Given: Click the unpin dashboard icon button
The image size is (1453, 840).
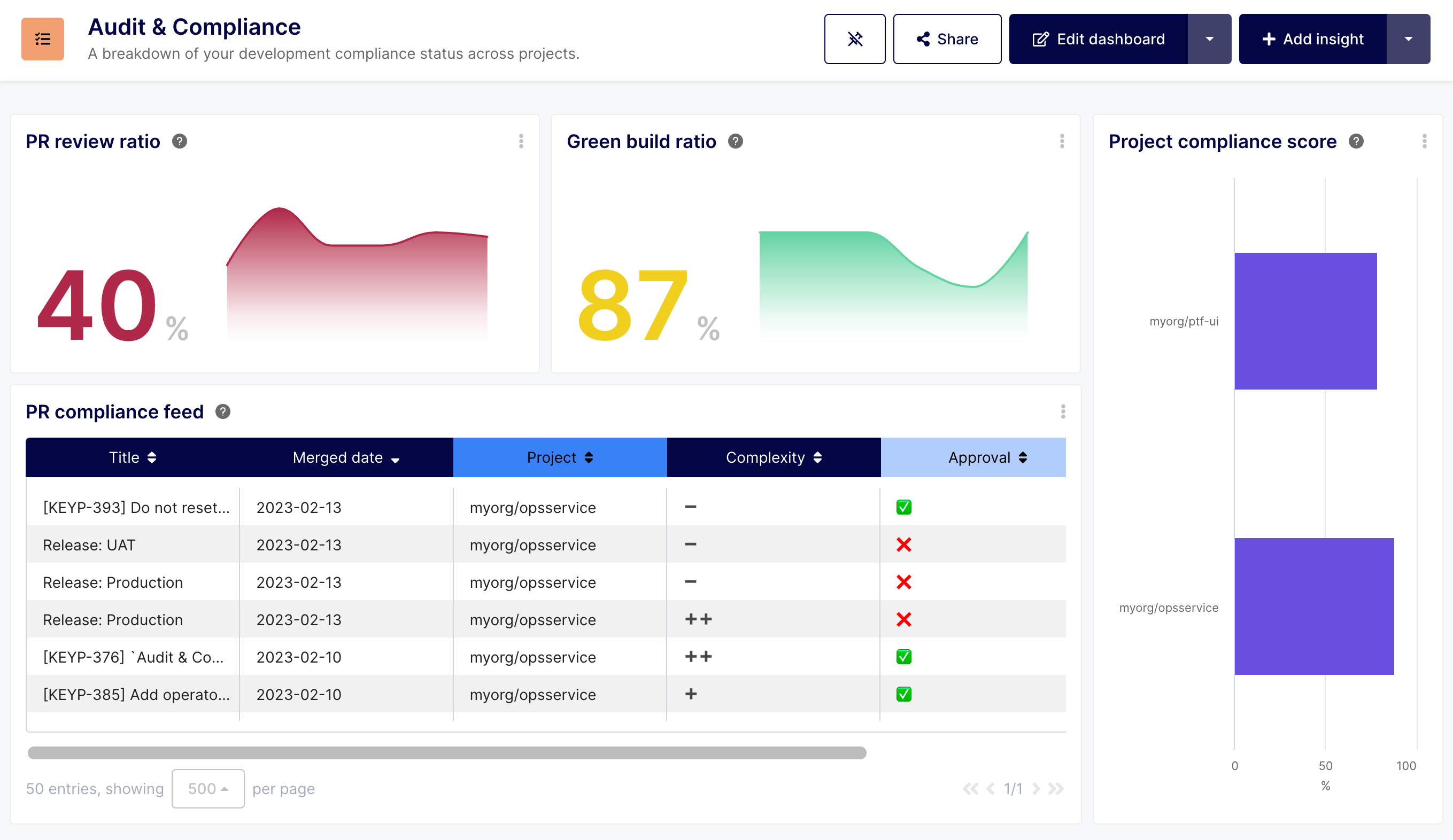Looking at the screenshot, I should [854, 39].
